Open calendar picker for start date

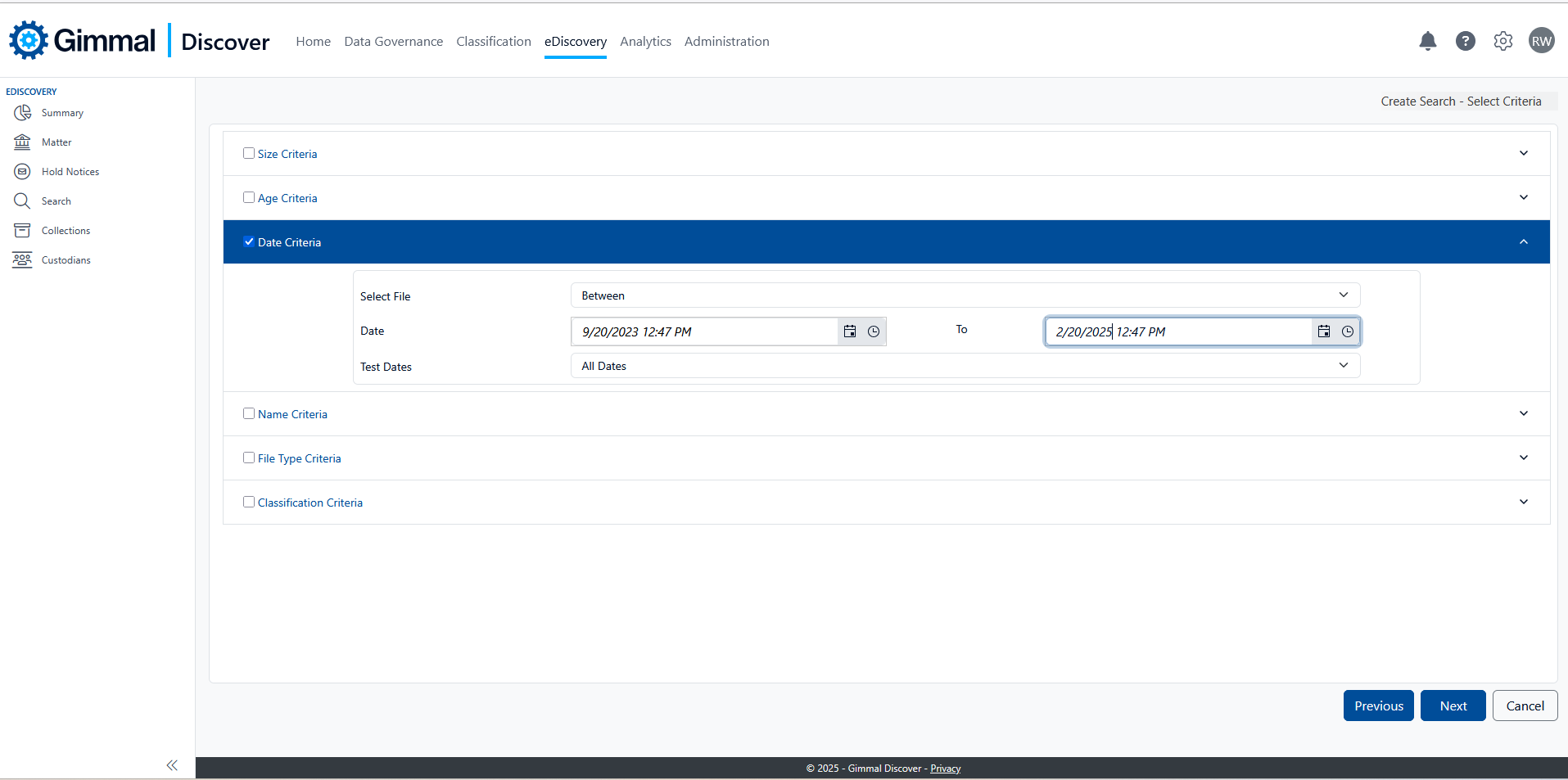point(850,331)
